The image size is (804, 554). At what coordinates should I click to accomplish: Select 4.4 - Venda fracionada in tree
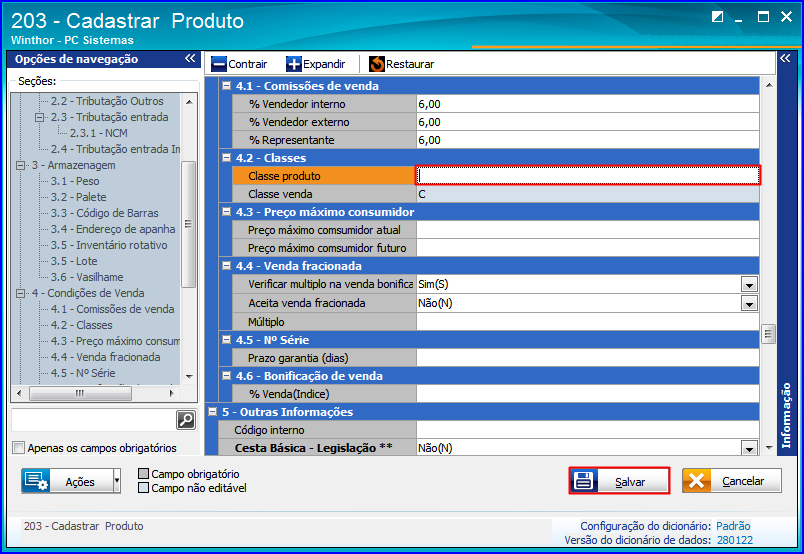coord(105,357)
